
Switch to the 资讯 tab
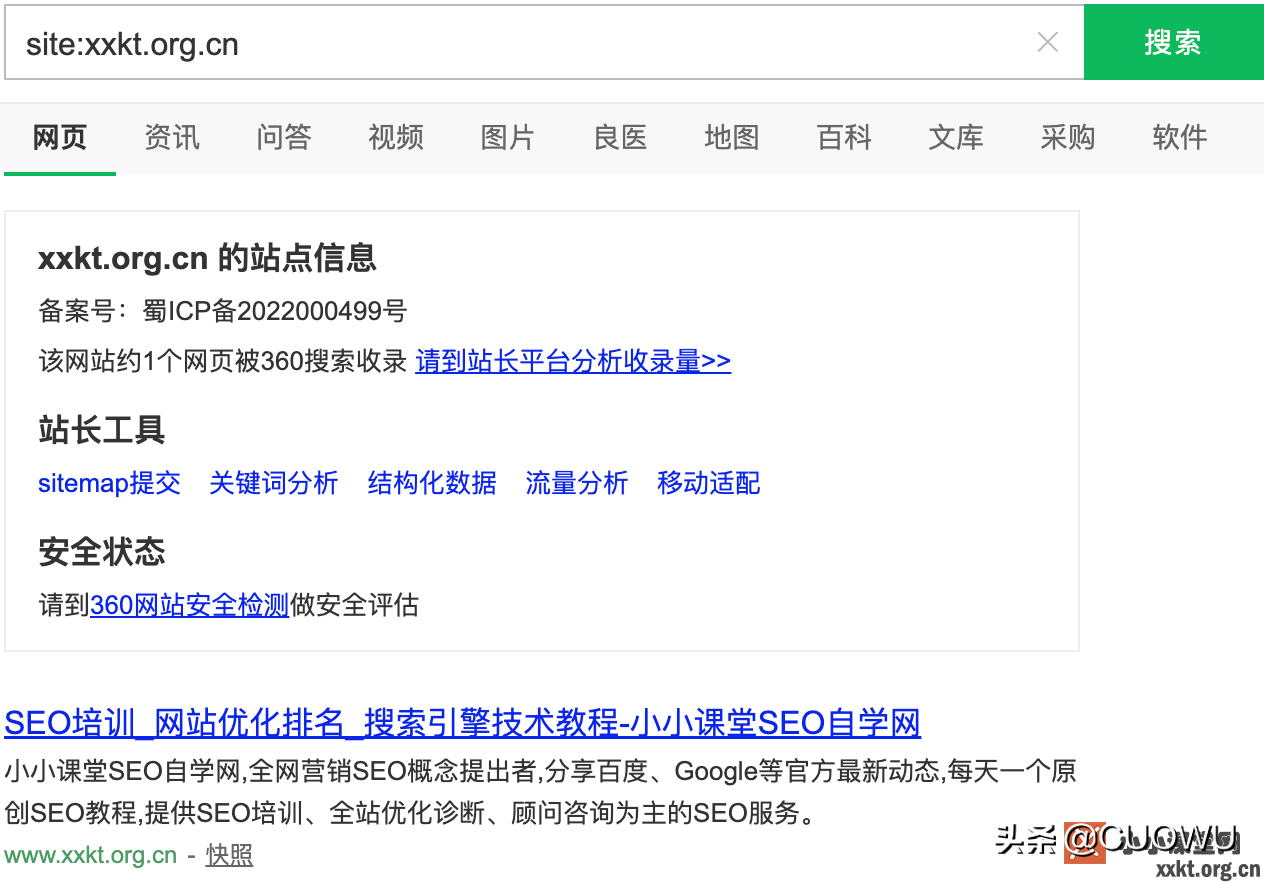pyautogui.click(x=172, y=137)
